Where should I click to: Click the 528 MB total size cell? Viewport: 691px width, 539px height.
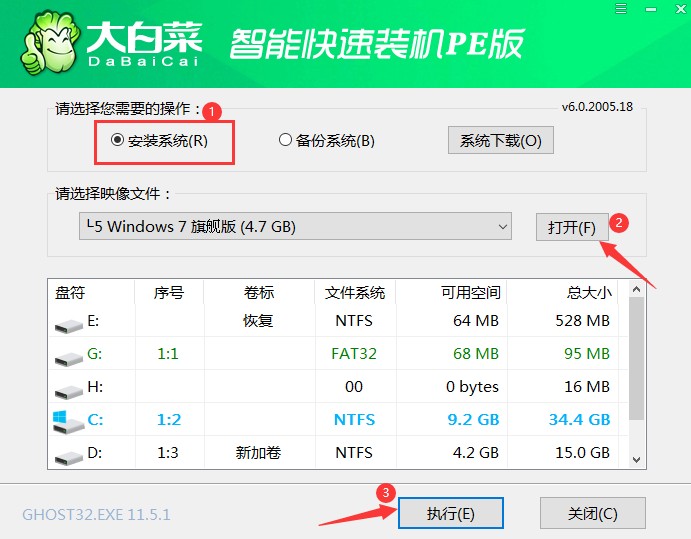pyautogui.click(x=582, y=320)
